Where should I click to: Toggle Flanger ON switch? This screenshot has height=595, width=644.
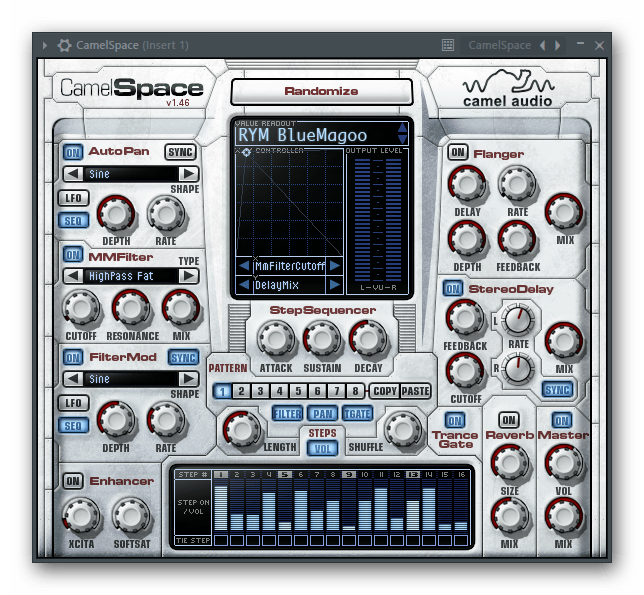(x=458, y=153)
